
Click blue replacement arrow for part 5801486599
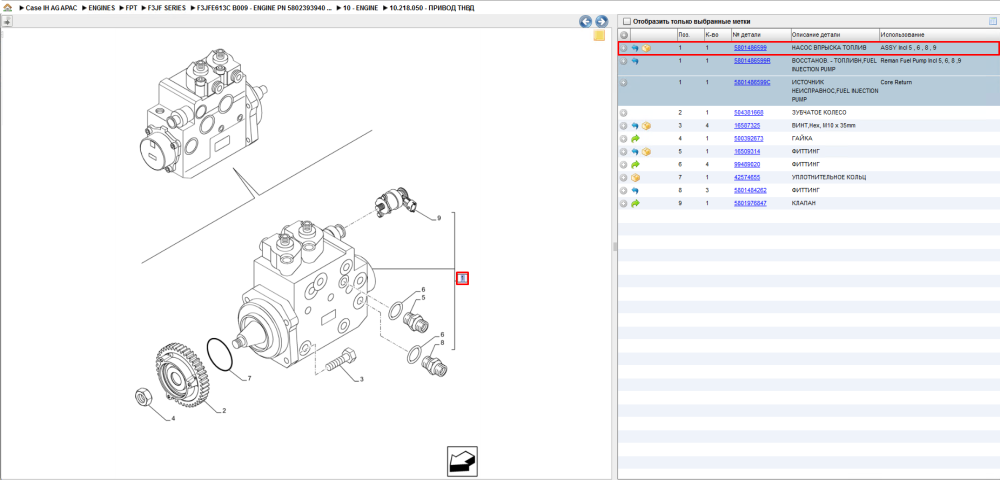click(635, 48)
